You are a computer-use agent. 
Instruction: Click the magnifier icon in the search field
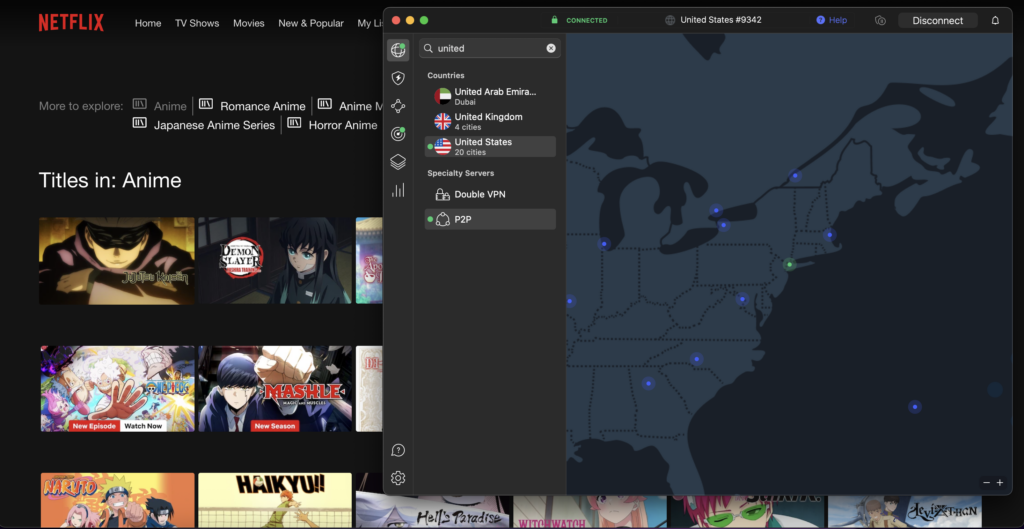(x=428, y=48)
